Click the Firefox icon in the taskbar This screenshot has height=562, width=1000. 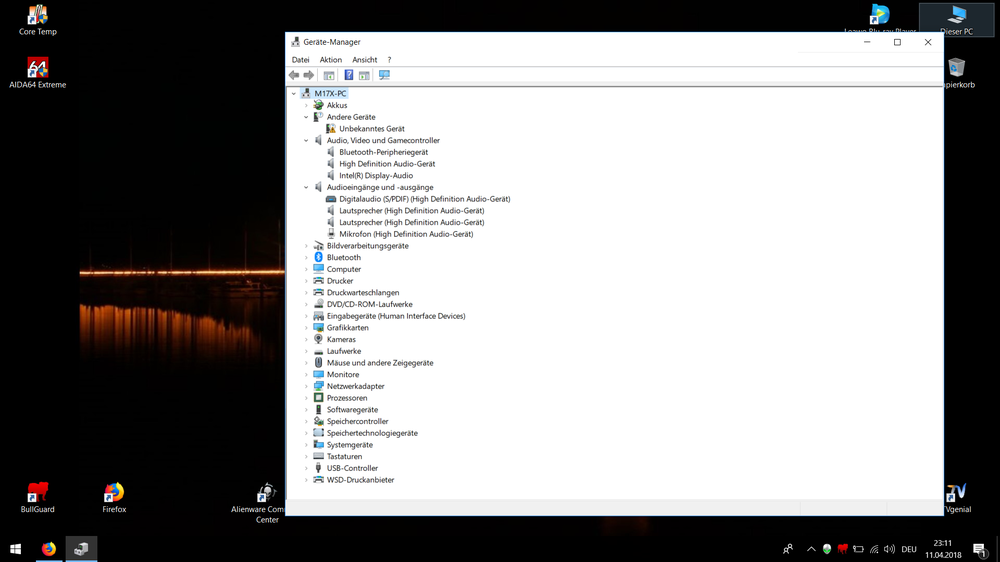click(48, 549)
